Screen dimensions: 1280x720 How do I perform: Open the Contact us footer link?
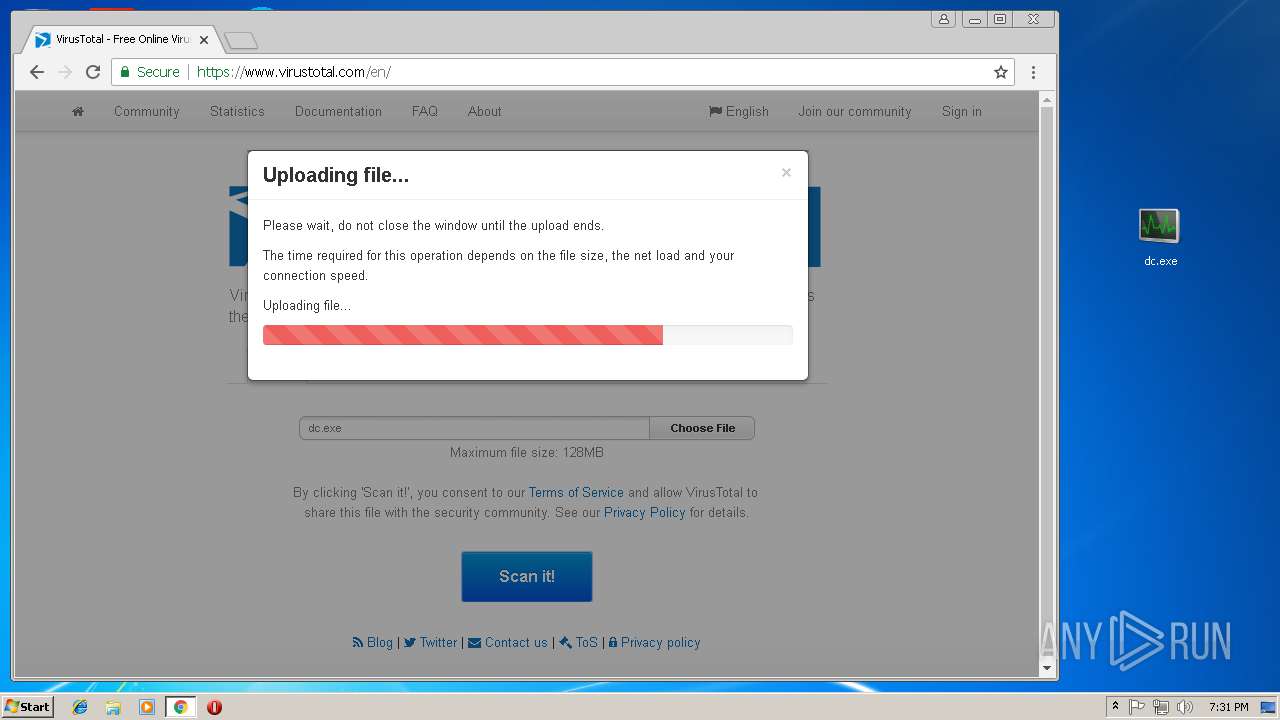point(508,642)
